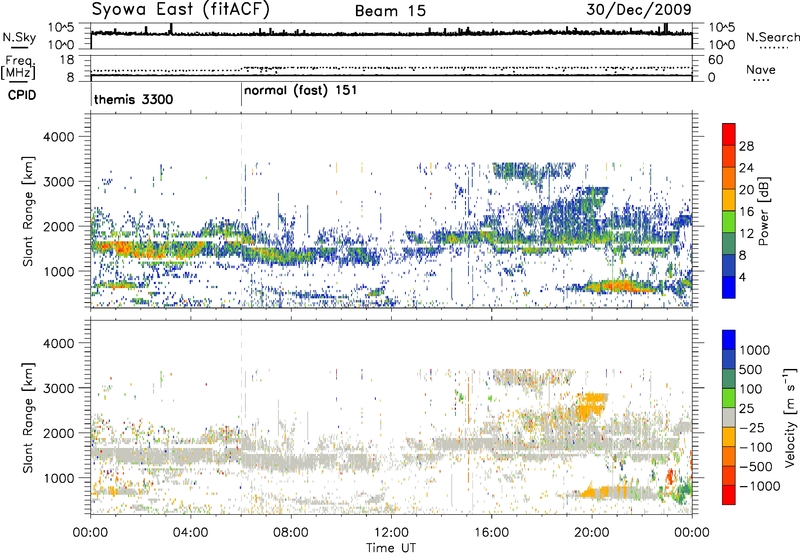Click the '18' tick on the Freq axis

67,60
